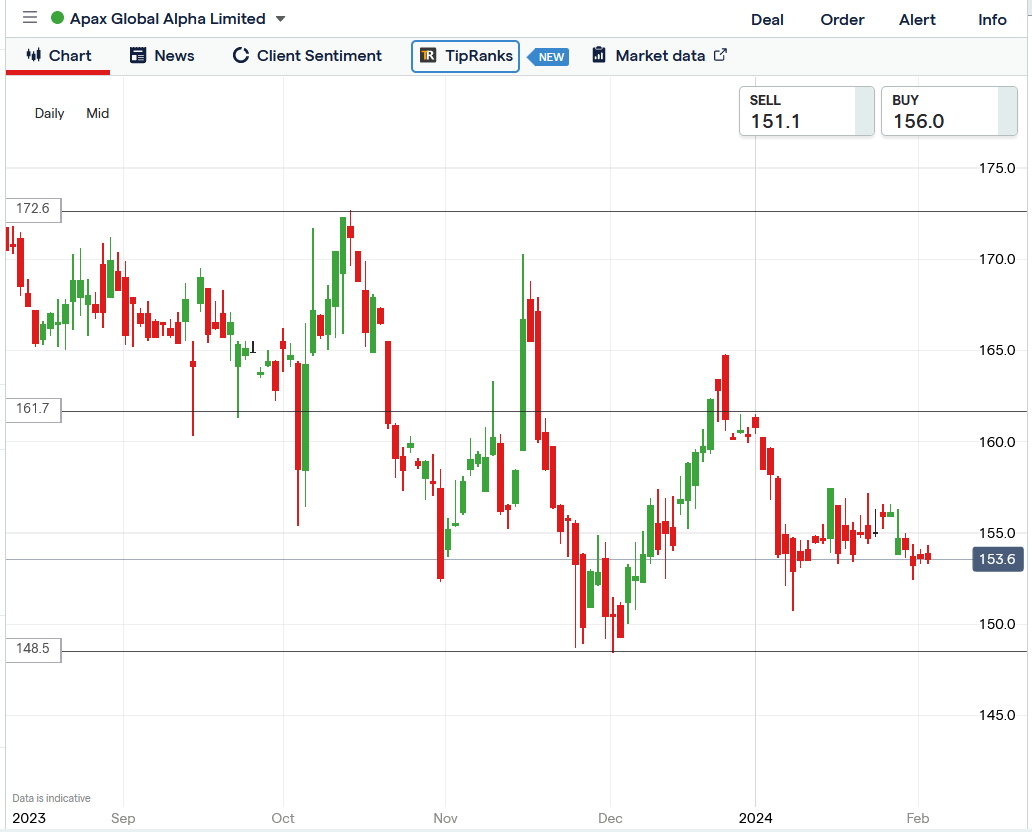
Task: Click the Apax Global Alpha Limited title
Action: pos(168,18)
